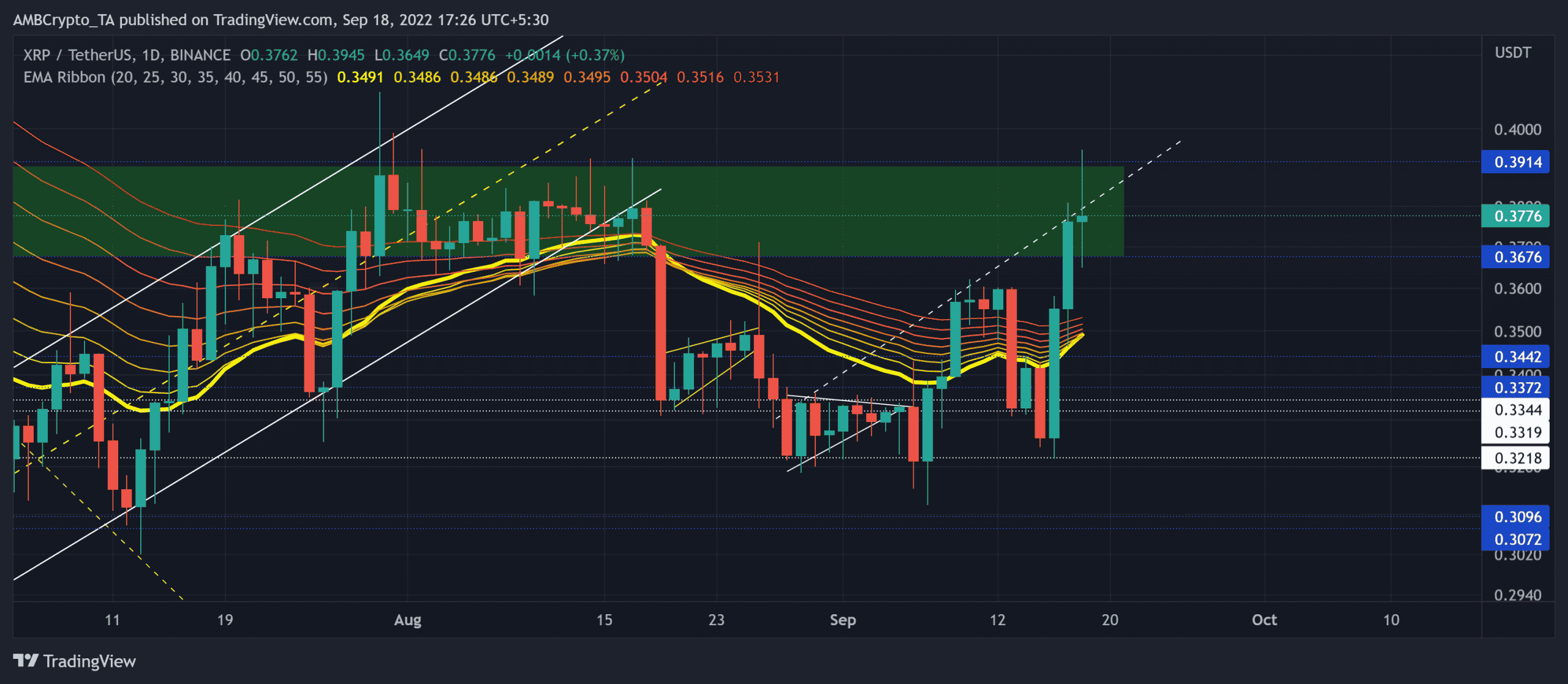
Task: Click the 0.3600 axis price tick
Action: click(1517, 288)
